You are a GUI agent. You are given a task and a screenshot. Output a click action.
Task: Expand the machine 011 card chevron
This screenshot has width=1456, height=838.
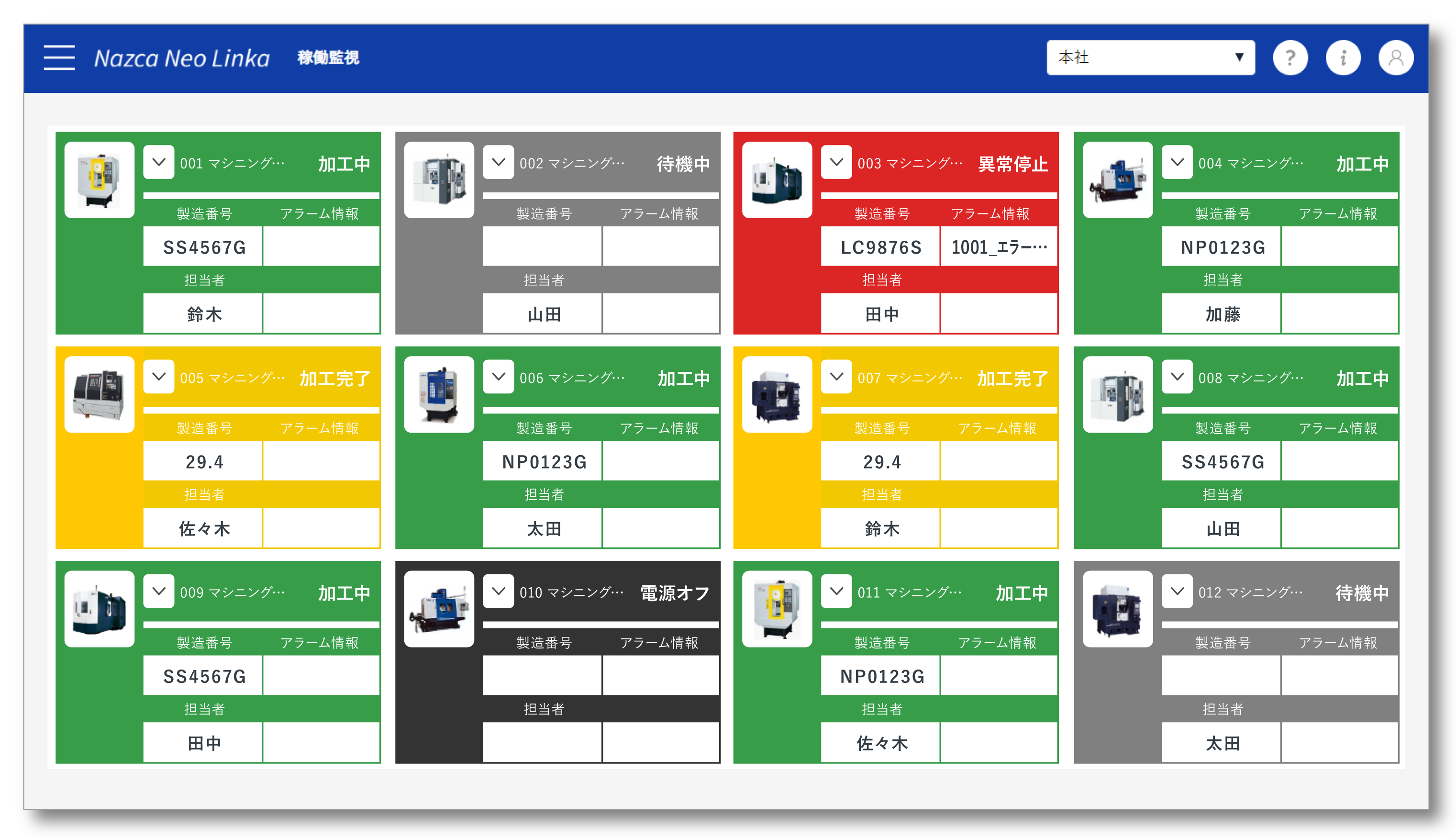click(836, 592)
